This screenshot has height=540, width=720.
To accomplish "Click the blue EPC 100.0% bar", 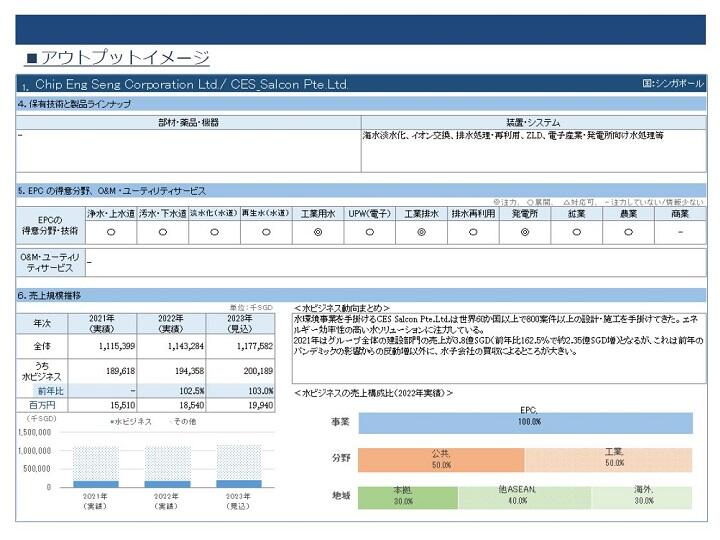I will (x=525, y=423).
